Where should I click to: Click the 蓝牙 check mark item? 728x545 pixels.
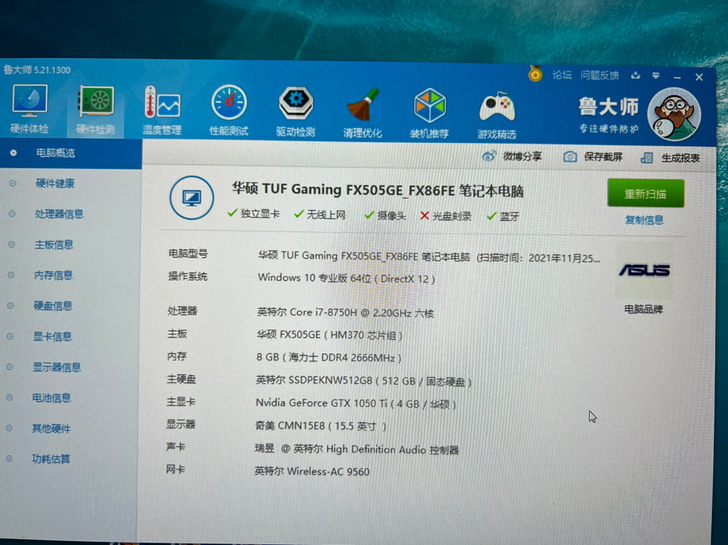coord(503,216)
